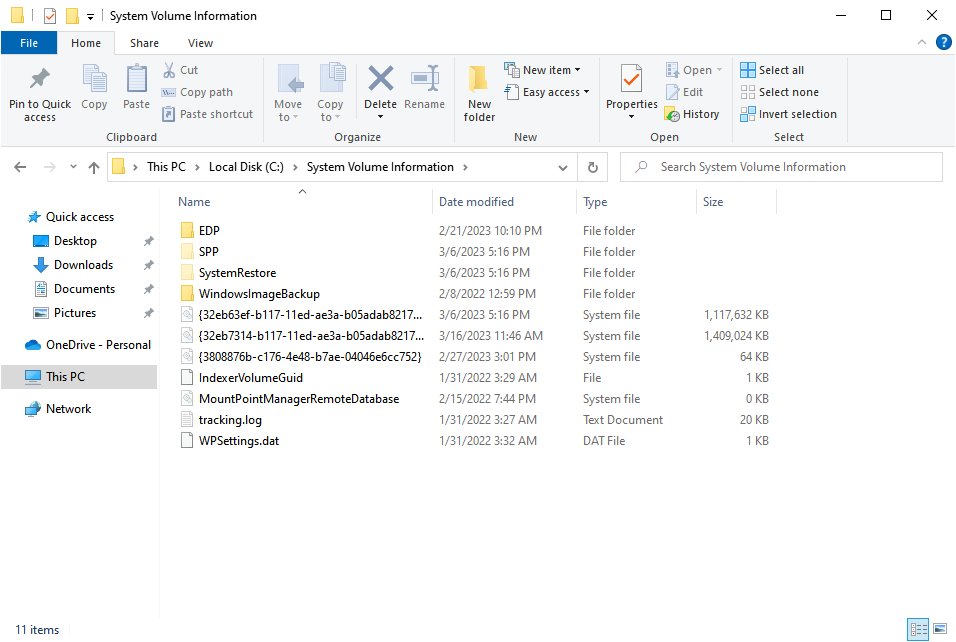Refresh the folder view
The height and width of the screenshot is (642, 956).
click(593, 167)
